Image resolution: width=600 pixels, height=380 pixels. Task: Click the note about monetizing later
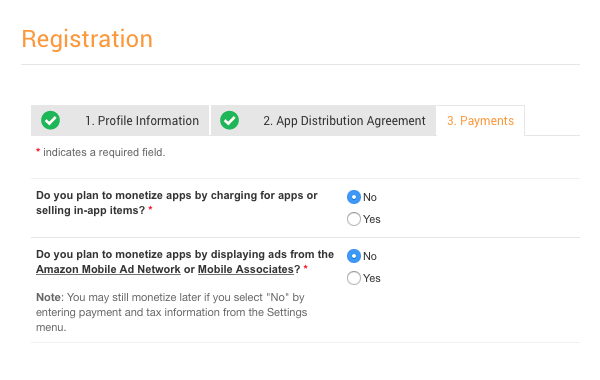[171, 312]
